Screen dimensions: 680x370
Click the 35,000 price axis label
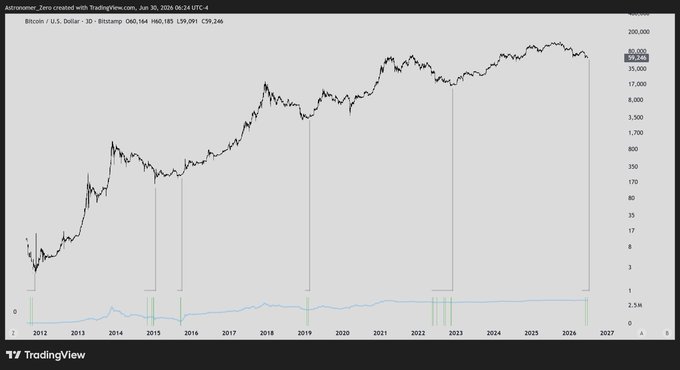637,69
